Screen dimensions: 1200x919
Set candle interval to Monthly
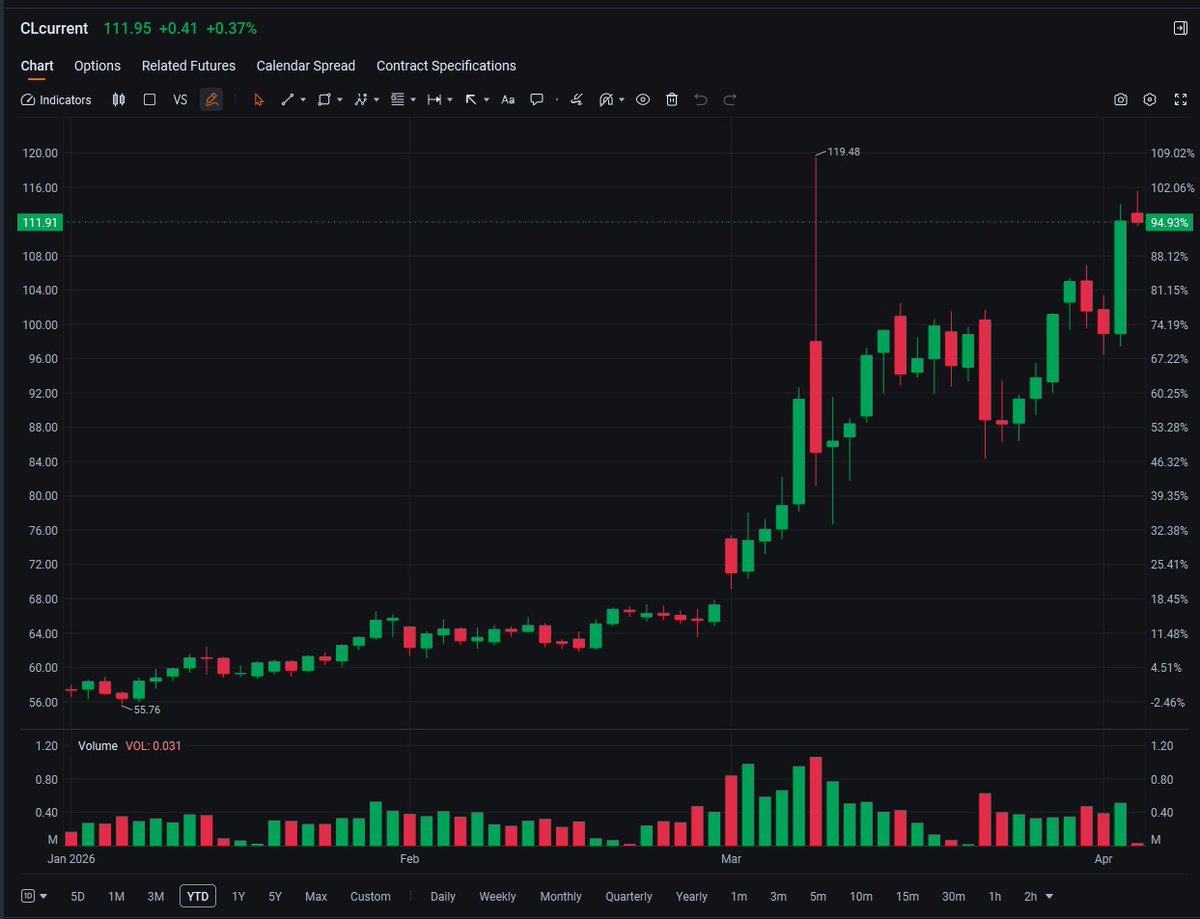click(560, 896)
